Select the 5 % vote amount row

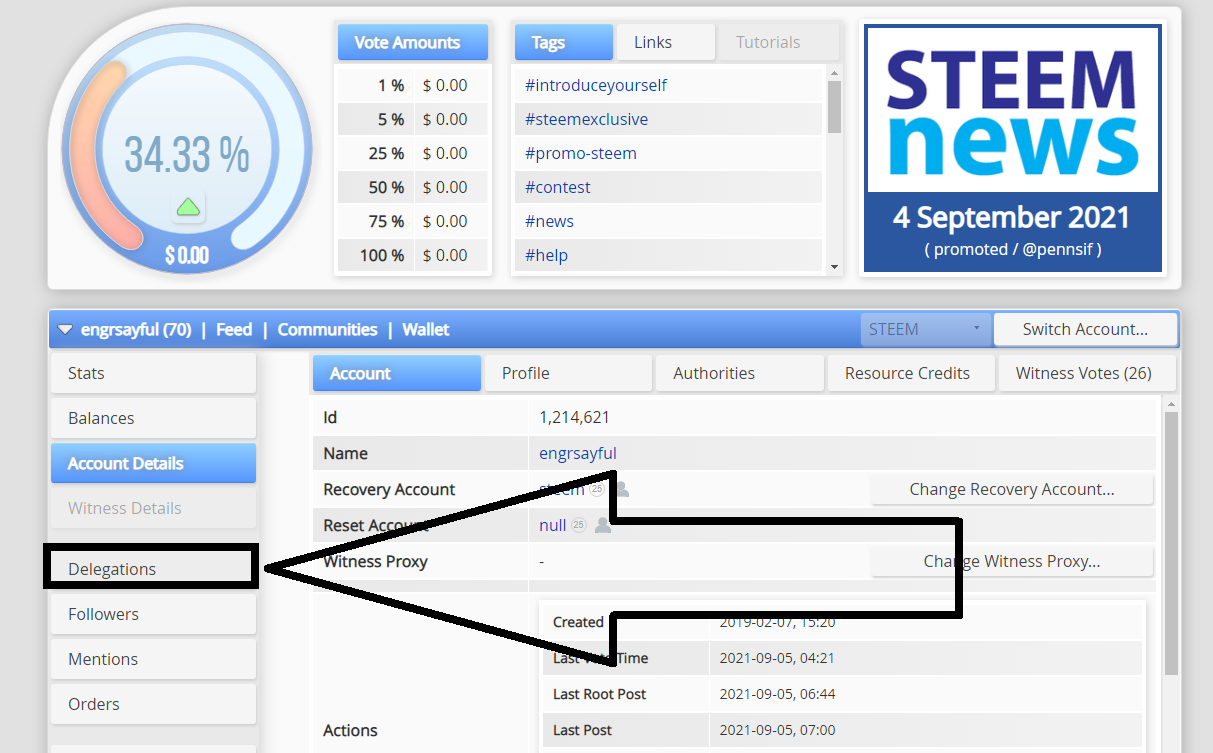(413, 119)
